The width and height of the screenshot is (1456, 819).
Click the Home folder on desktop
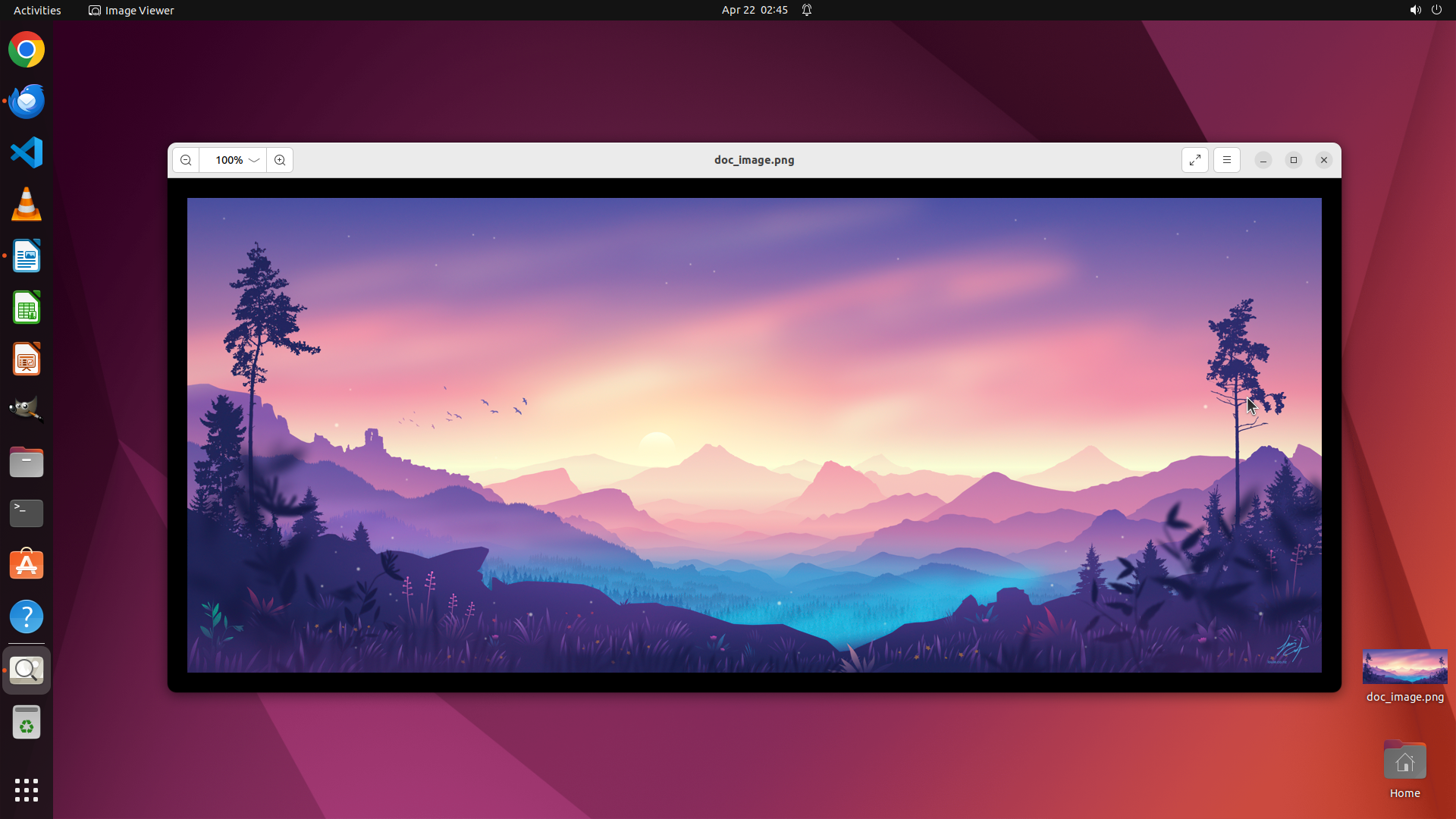1404,762
